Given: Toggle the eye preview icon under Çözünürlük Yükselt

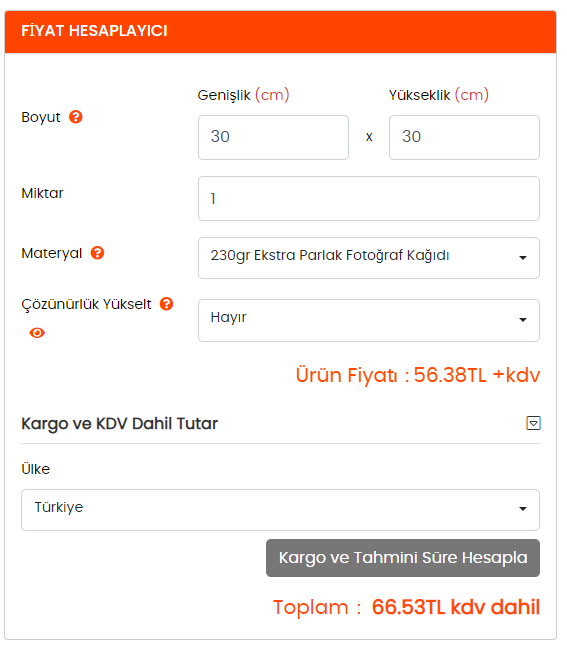Looking at the screenshot, I should 37,333.
